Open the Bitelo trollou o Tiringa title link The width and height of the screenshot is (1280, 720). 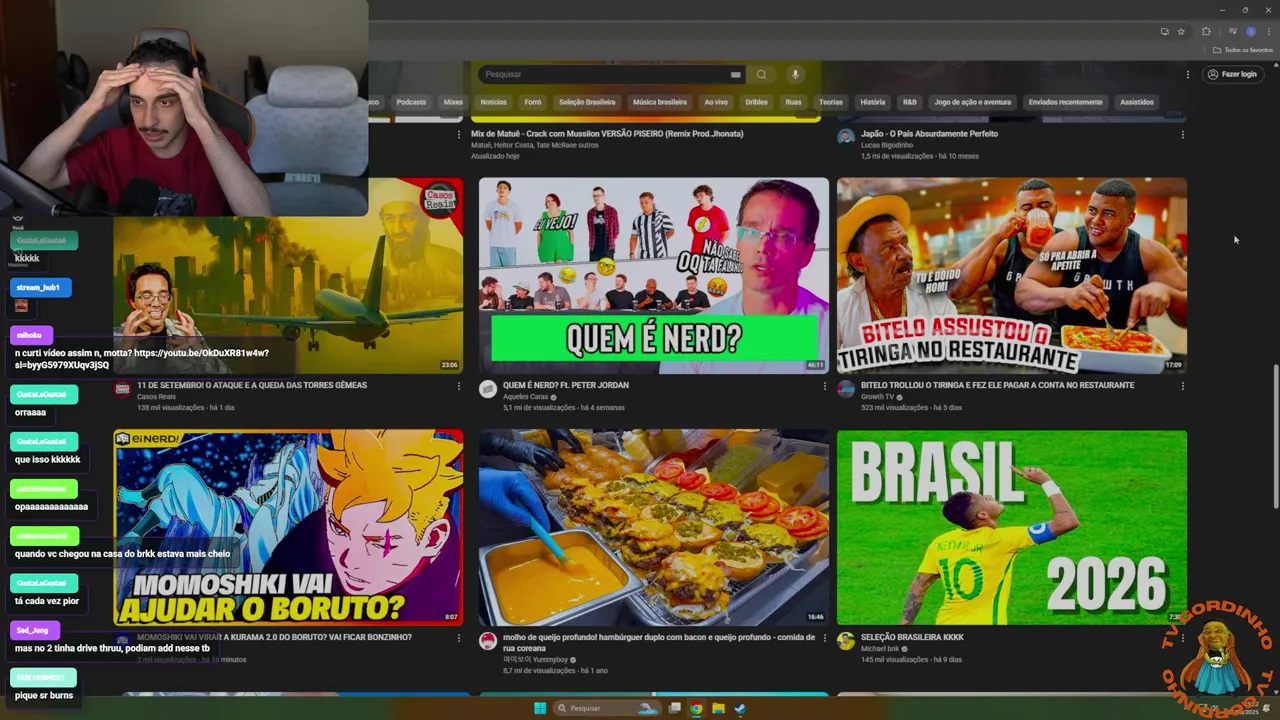click(x=997, y=385)
